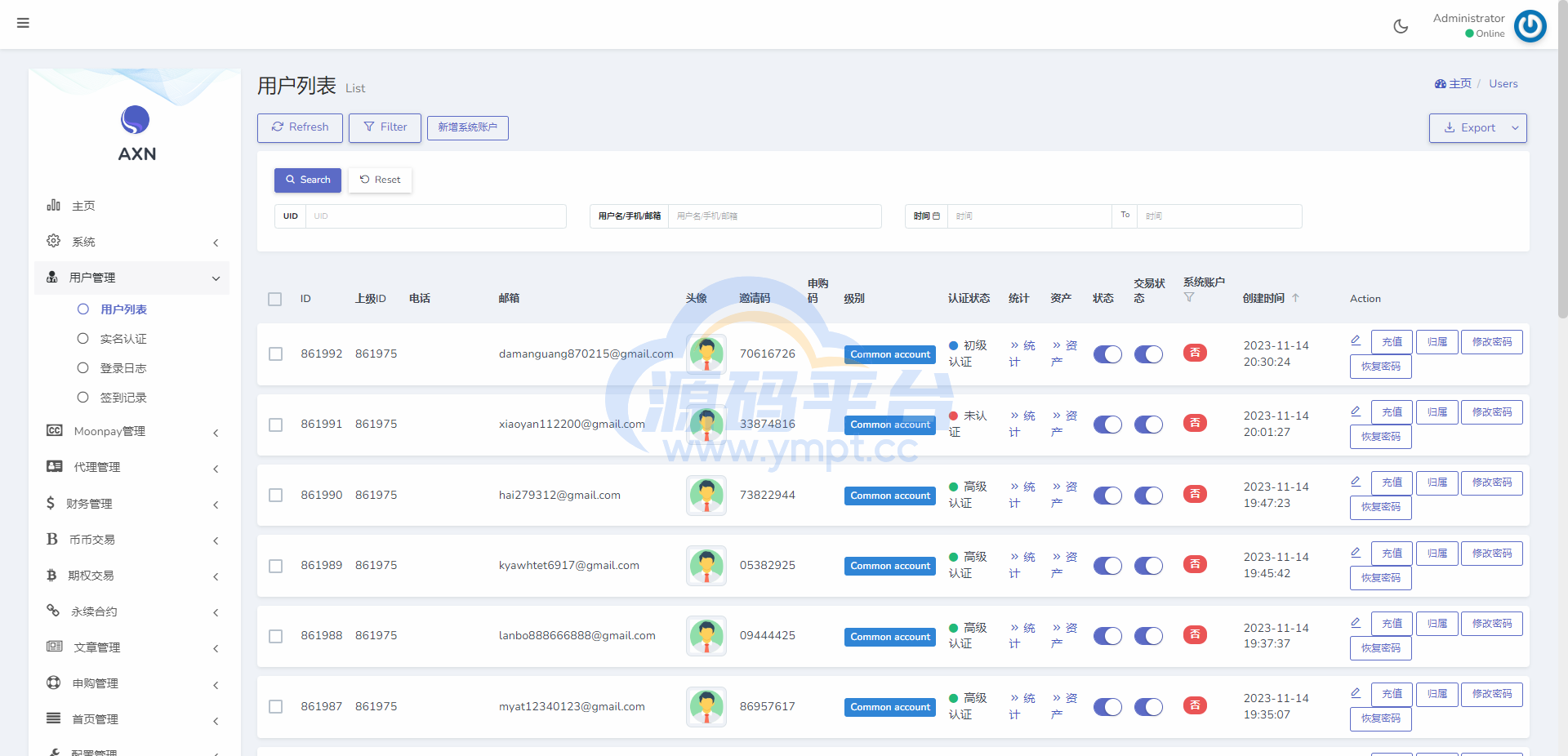Click 充值 button for user 861992
This screenshot has width=1568, height=756.
(1392, 342)
